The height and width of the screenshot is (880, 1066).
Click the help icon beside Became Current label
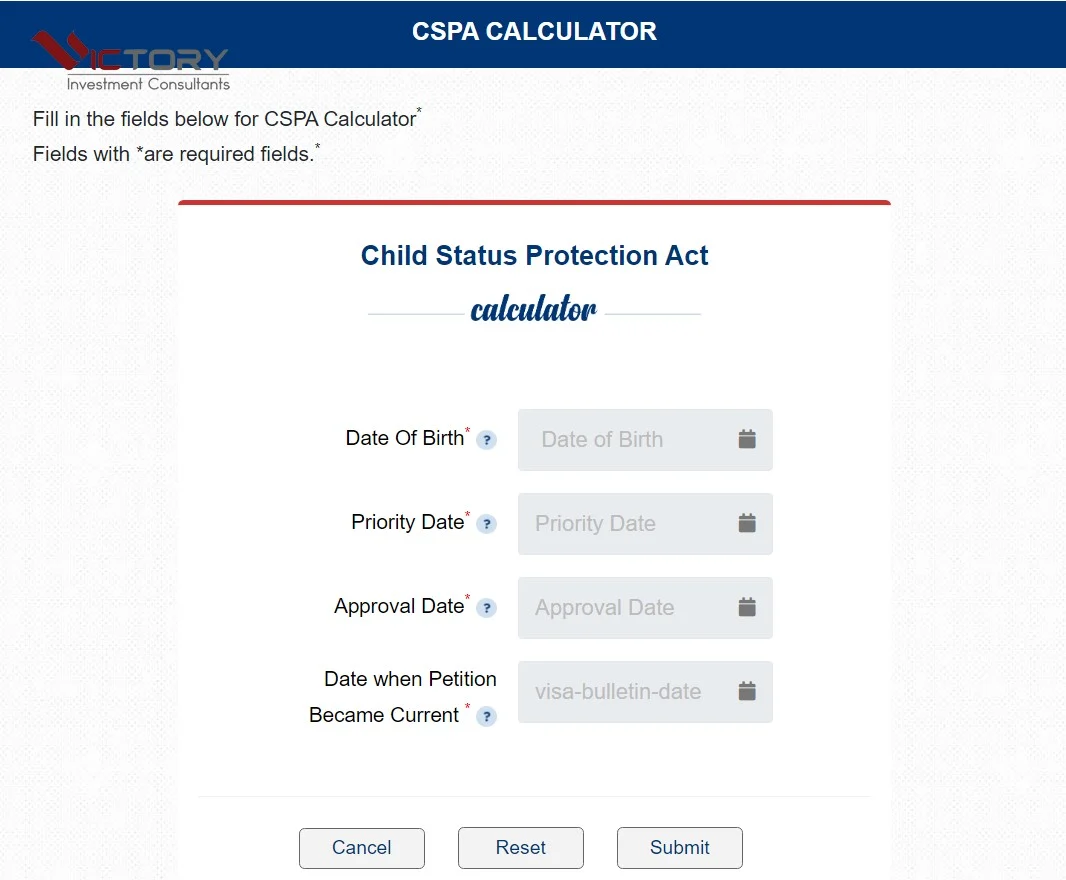tap(486, 716)
